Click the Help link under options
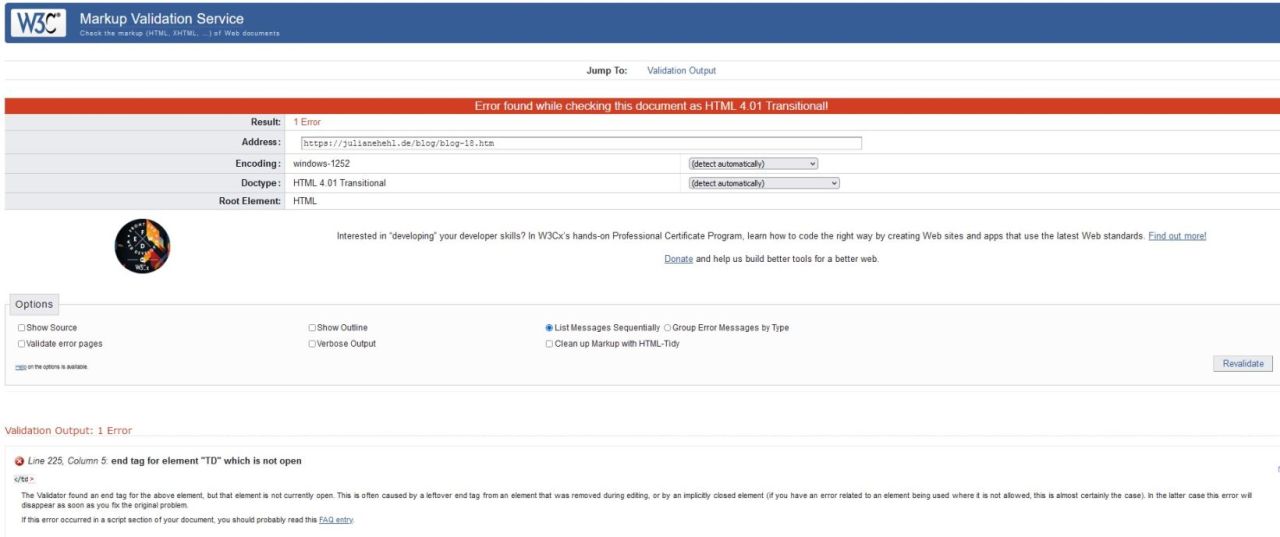 coord(20,367)
